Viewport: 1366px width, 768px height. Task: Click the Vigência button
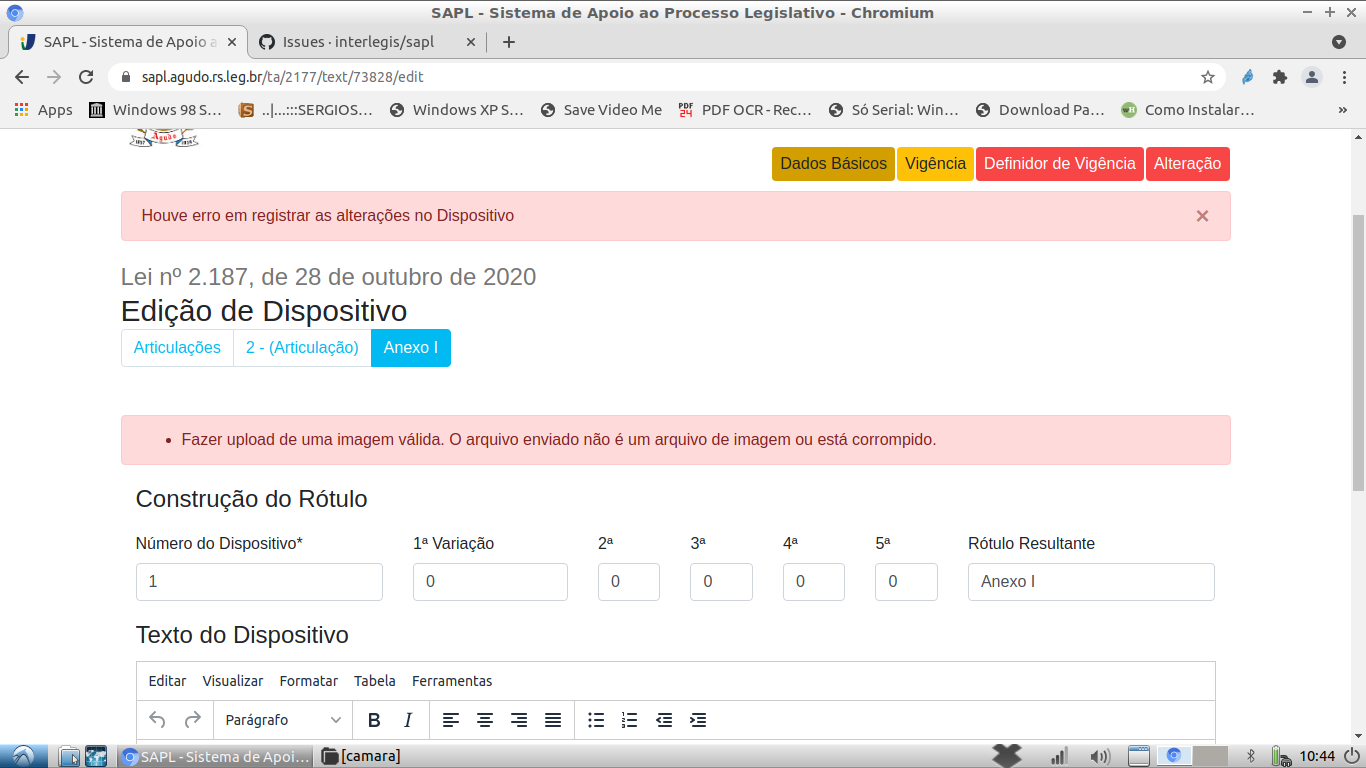click(x=935, y=164)
